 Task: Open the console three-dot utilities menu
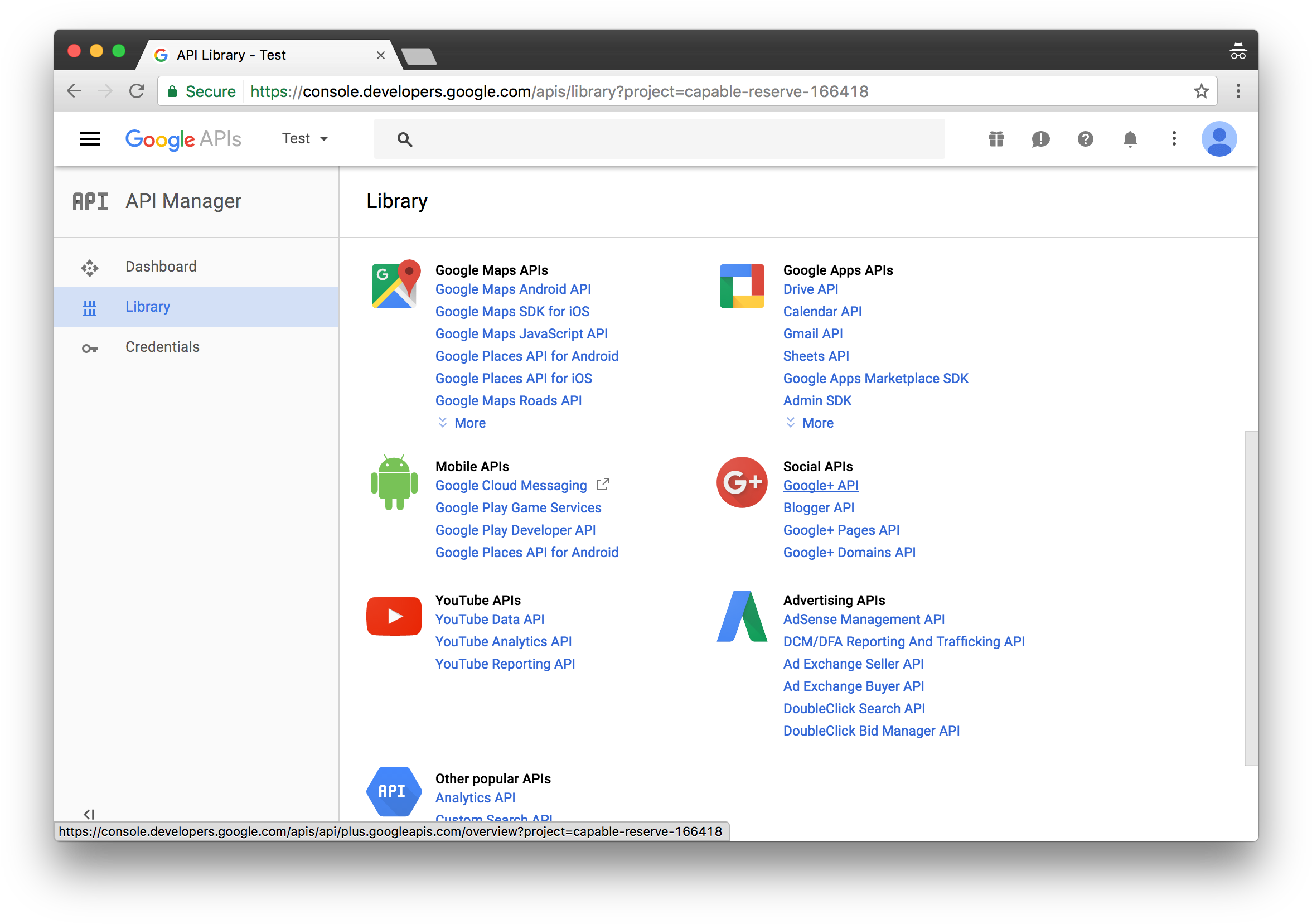[1174, 139]
